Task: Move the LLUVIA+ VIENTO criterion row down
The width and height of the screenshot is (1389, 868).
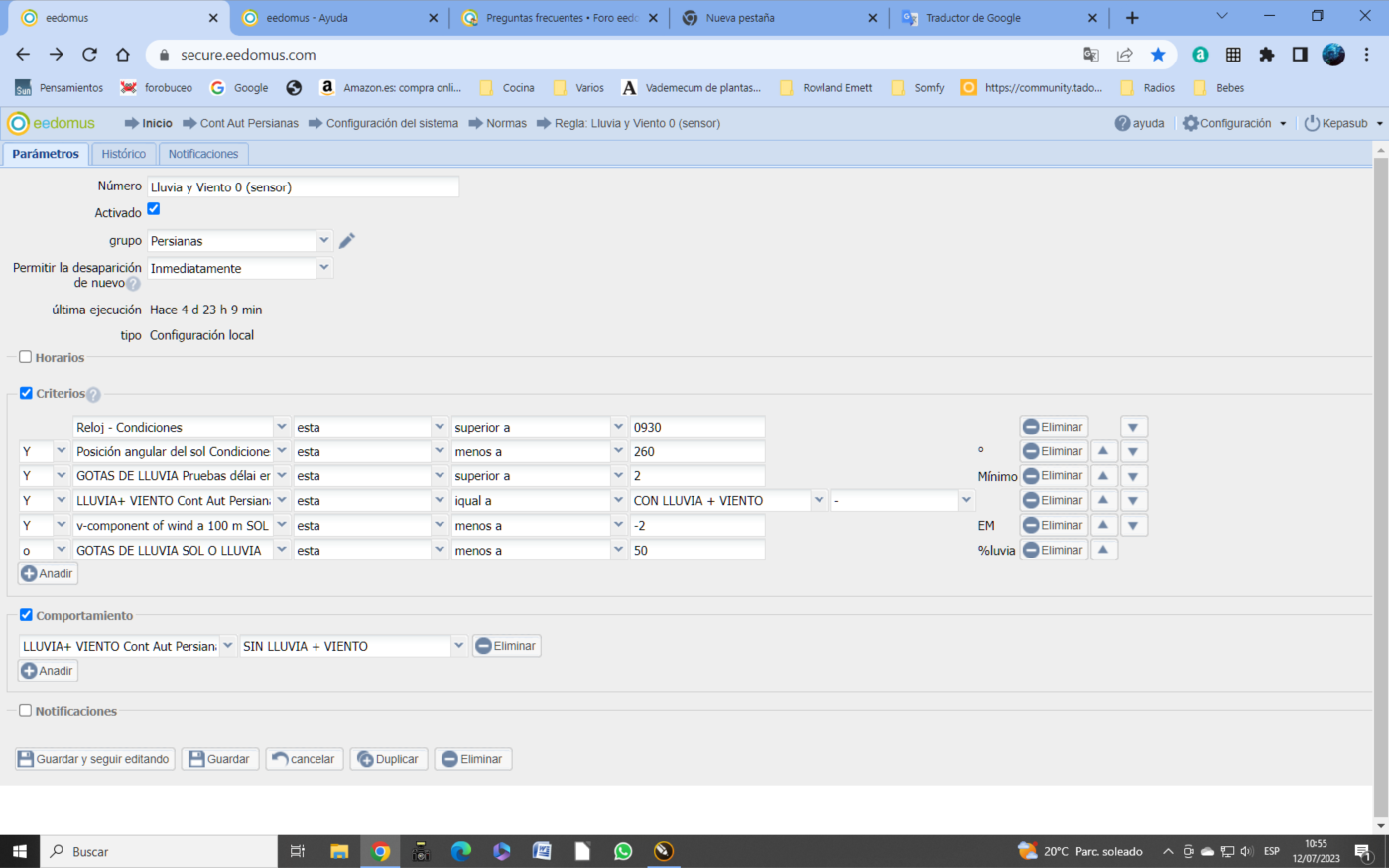Action: (1133, 501)
